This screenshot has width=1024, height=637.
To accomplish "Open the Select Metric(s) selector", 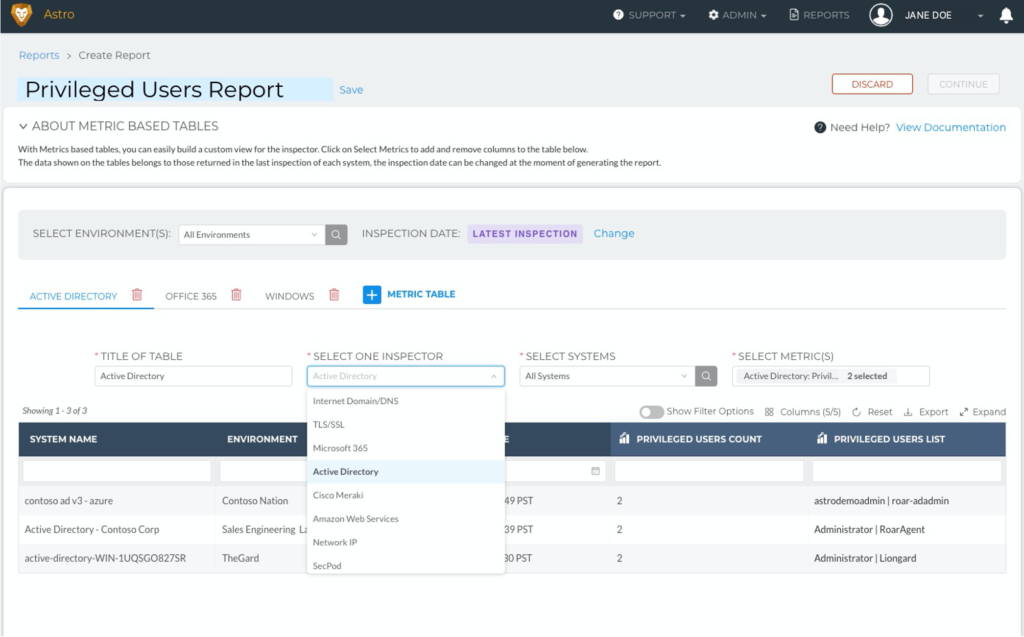I will coord(831,376).
